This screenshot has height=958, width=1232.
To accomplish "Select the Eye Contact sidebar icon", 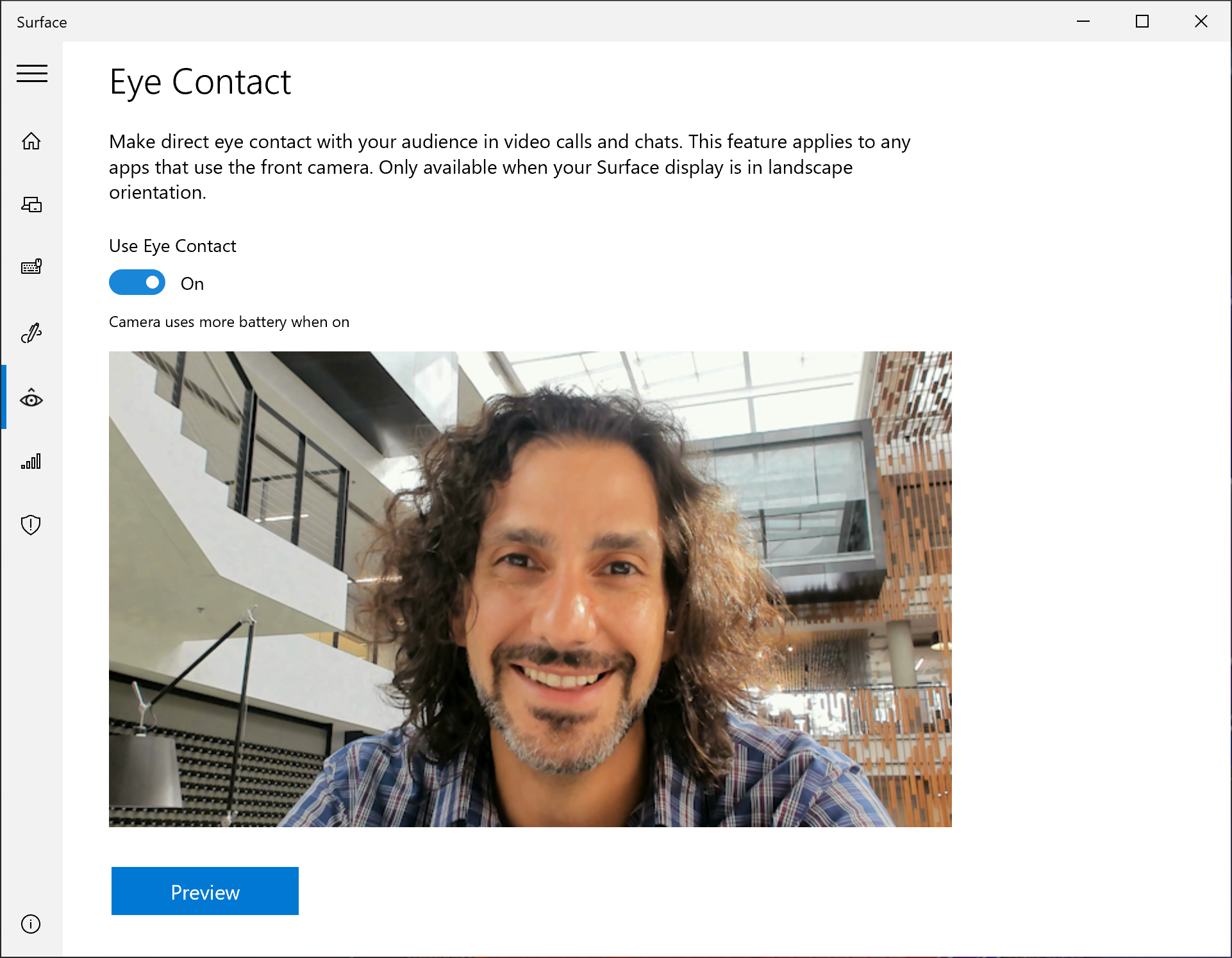I will 31,398.
